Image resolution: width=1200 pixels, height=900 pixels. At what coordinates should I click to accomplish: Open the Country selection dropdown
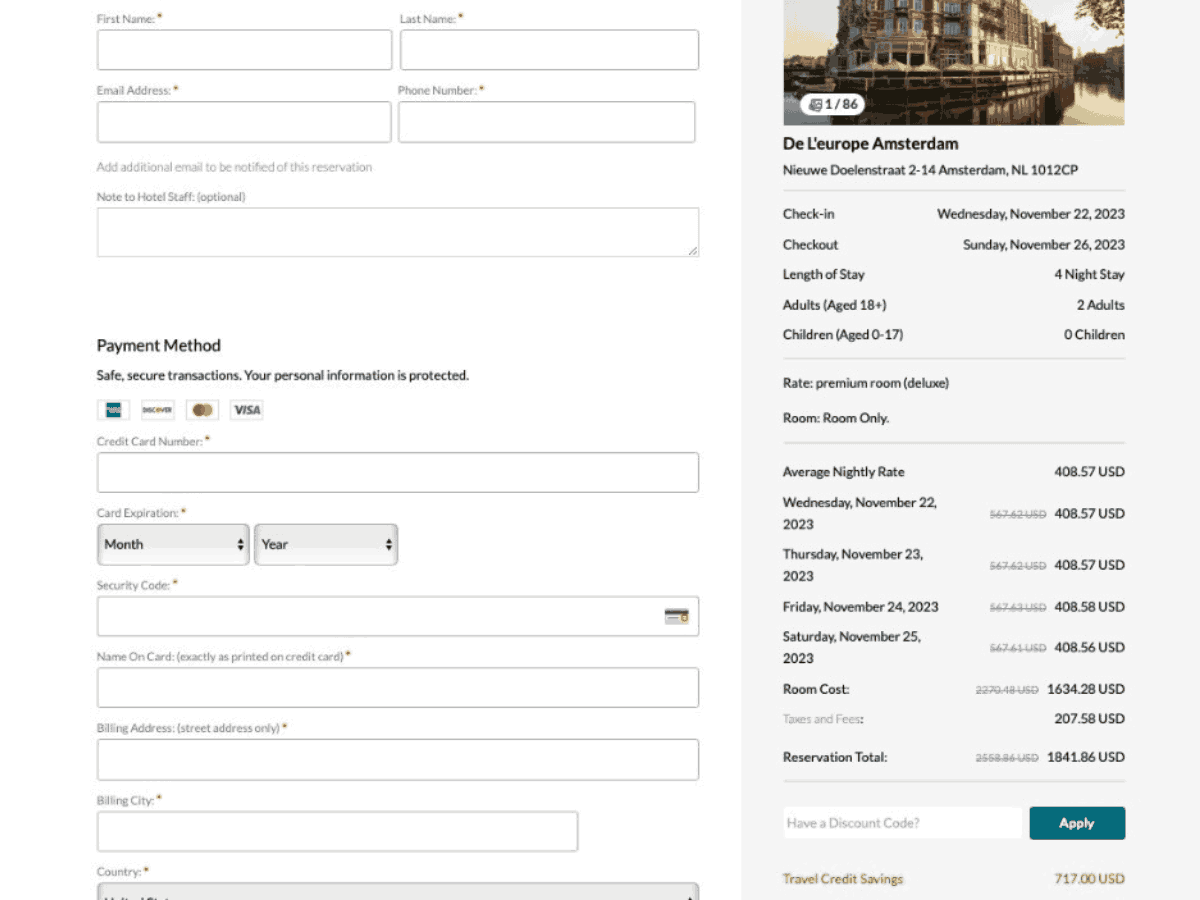click(x=397, y=893)
